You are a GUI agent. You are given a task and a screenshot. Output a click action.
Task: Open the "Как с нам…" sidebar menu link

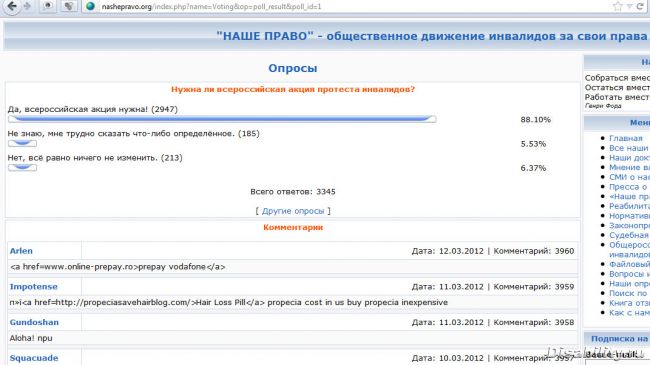tap(629, 312)
